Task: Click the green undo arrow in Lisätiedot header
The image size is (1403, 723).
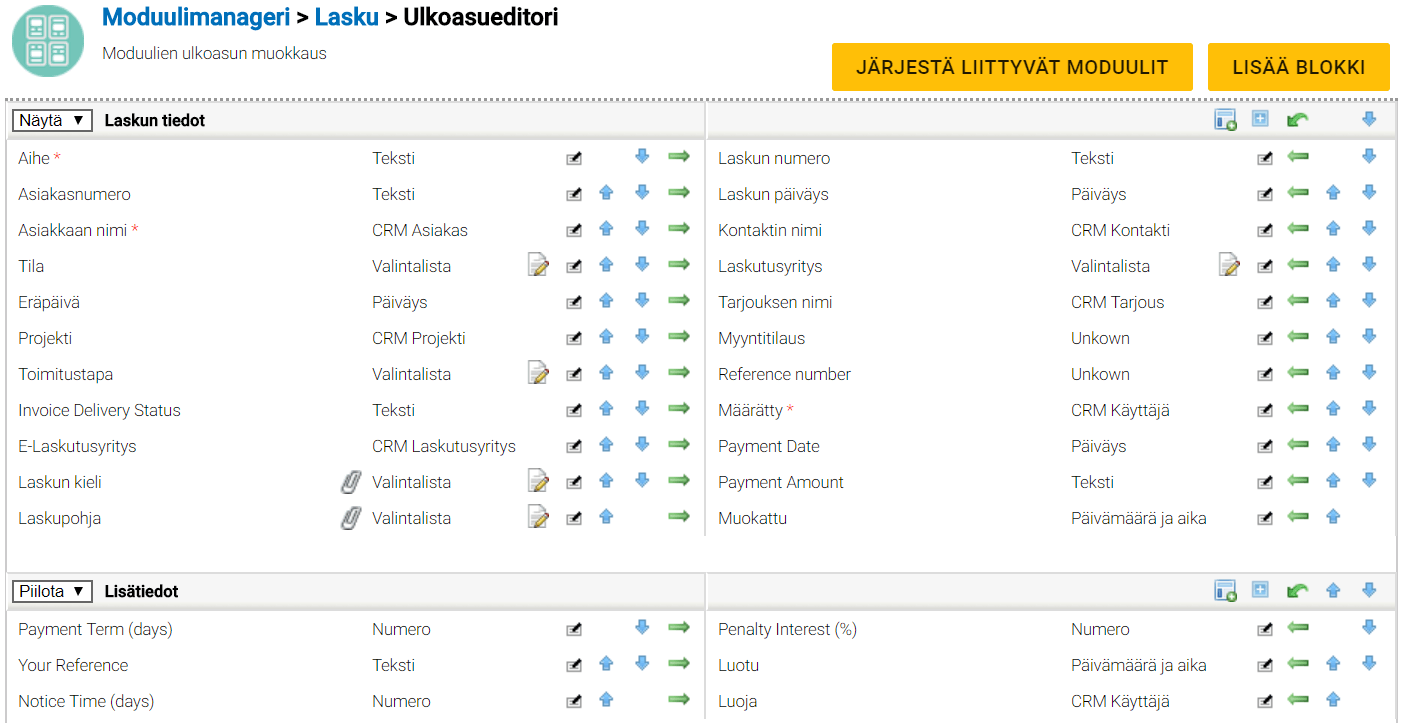Action: pyautogui.click(x=1297, y=591)
